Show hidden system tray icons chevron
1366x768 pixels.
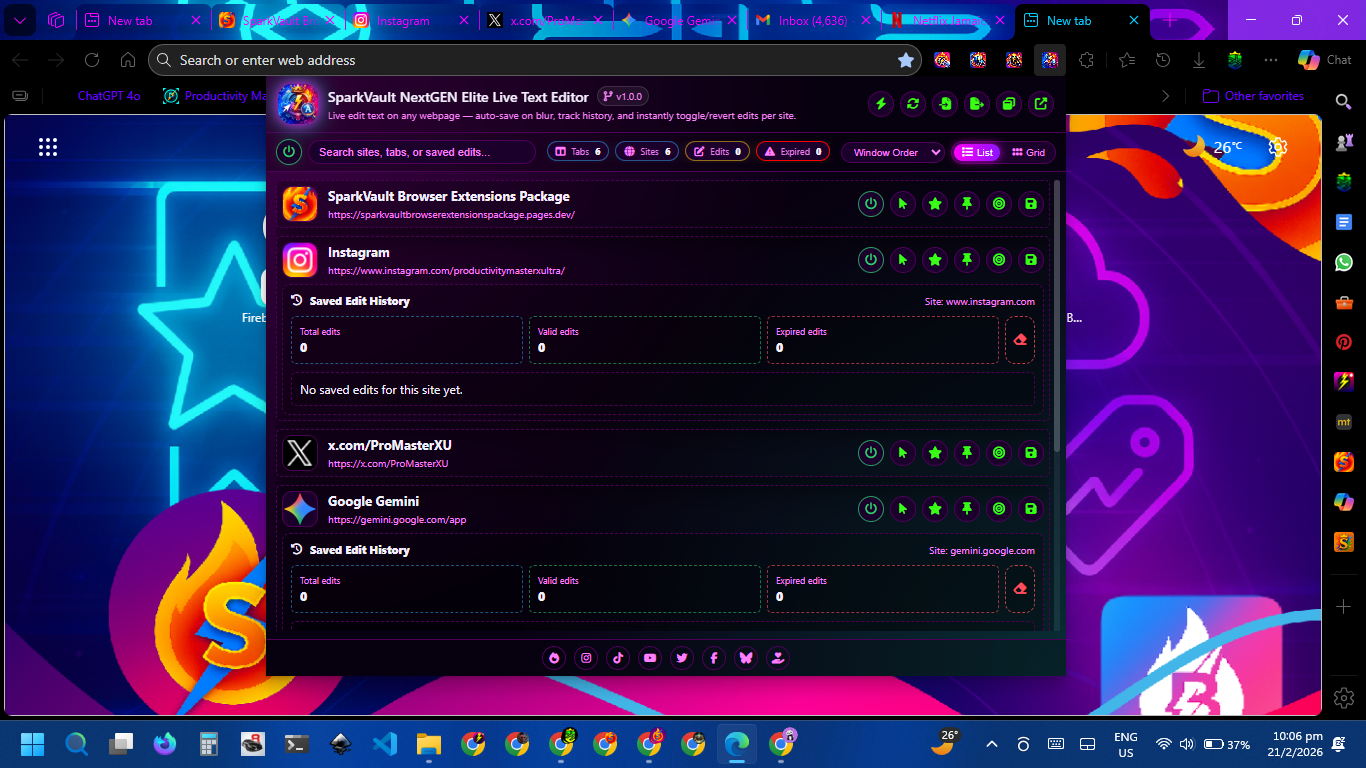tap(992, 744)
